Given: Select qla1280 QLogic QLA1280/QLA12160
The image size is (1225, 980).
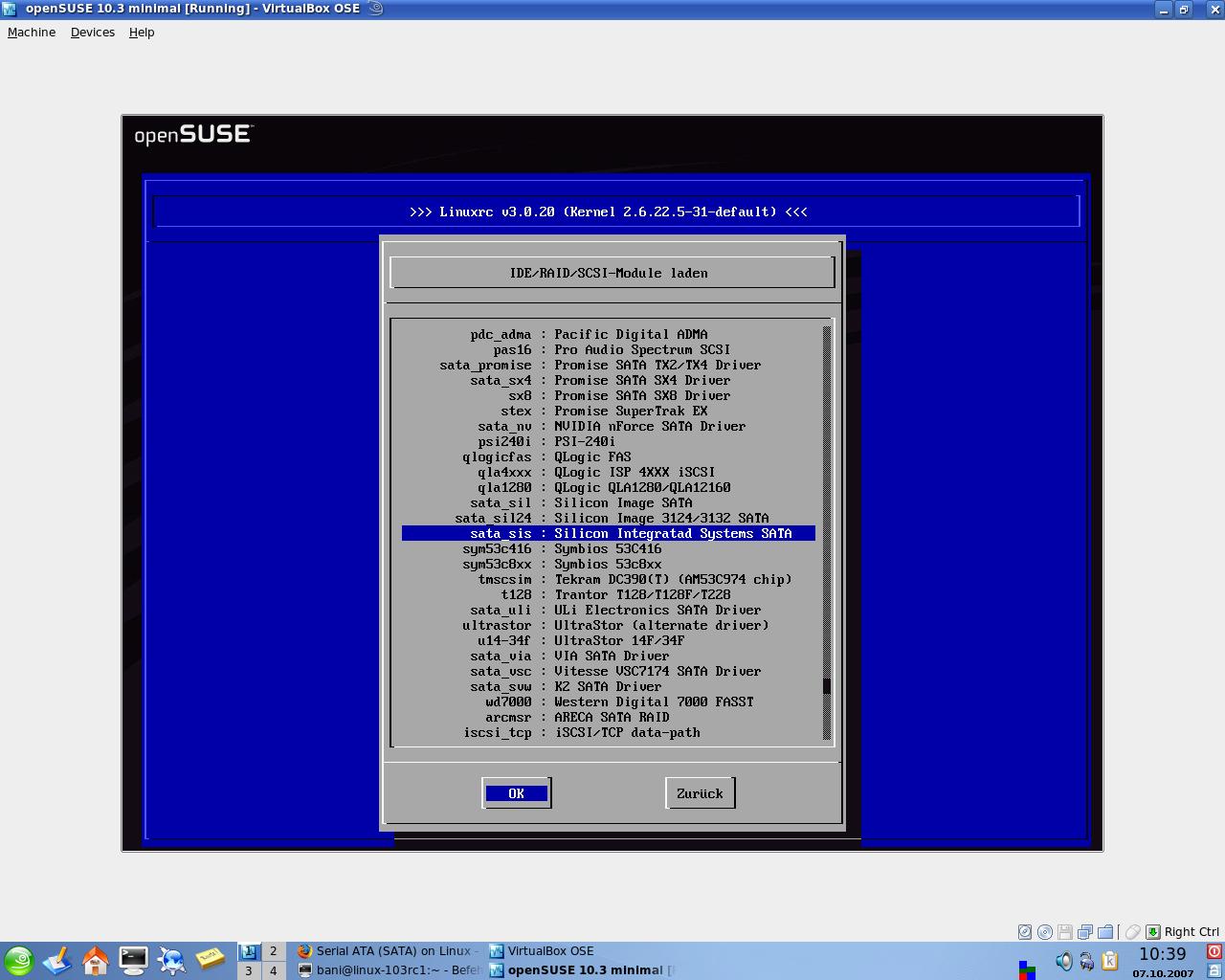Looking at the screenshot, I should point(609,487).
